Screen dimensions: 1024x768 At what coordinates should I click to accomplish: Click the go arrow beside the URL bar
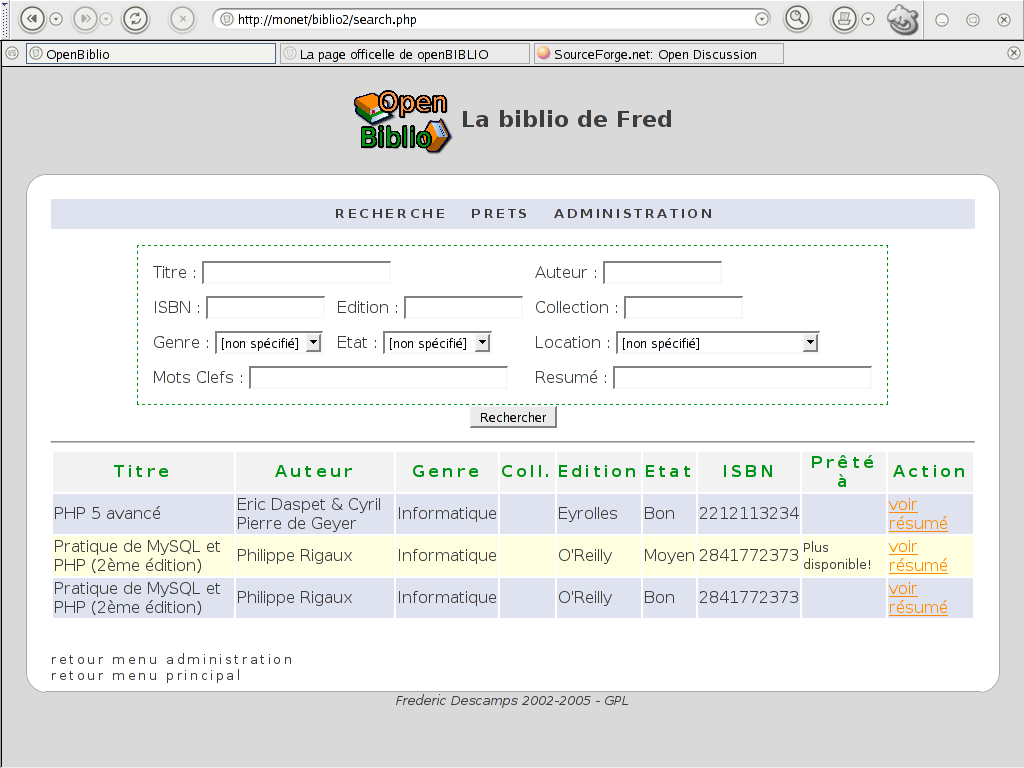(763, 17)
